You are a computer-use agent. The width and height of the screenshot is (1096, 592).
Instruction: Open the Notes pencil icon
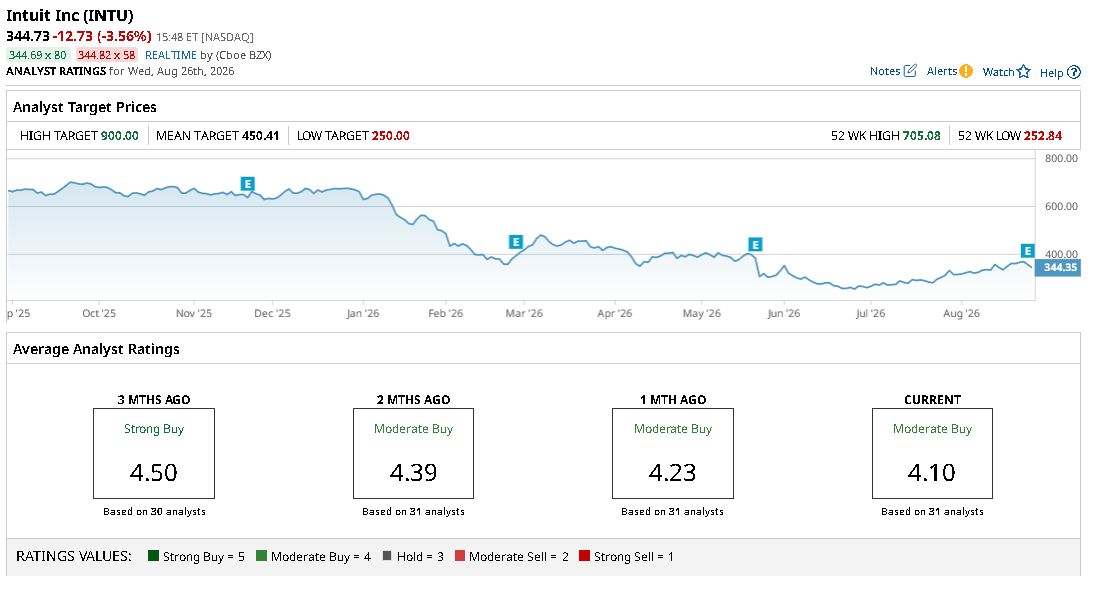909,71
